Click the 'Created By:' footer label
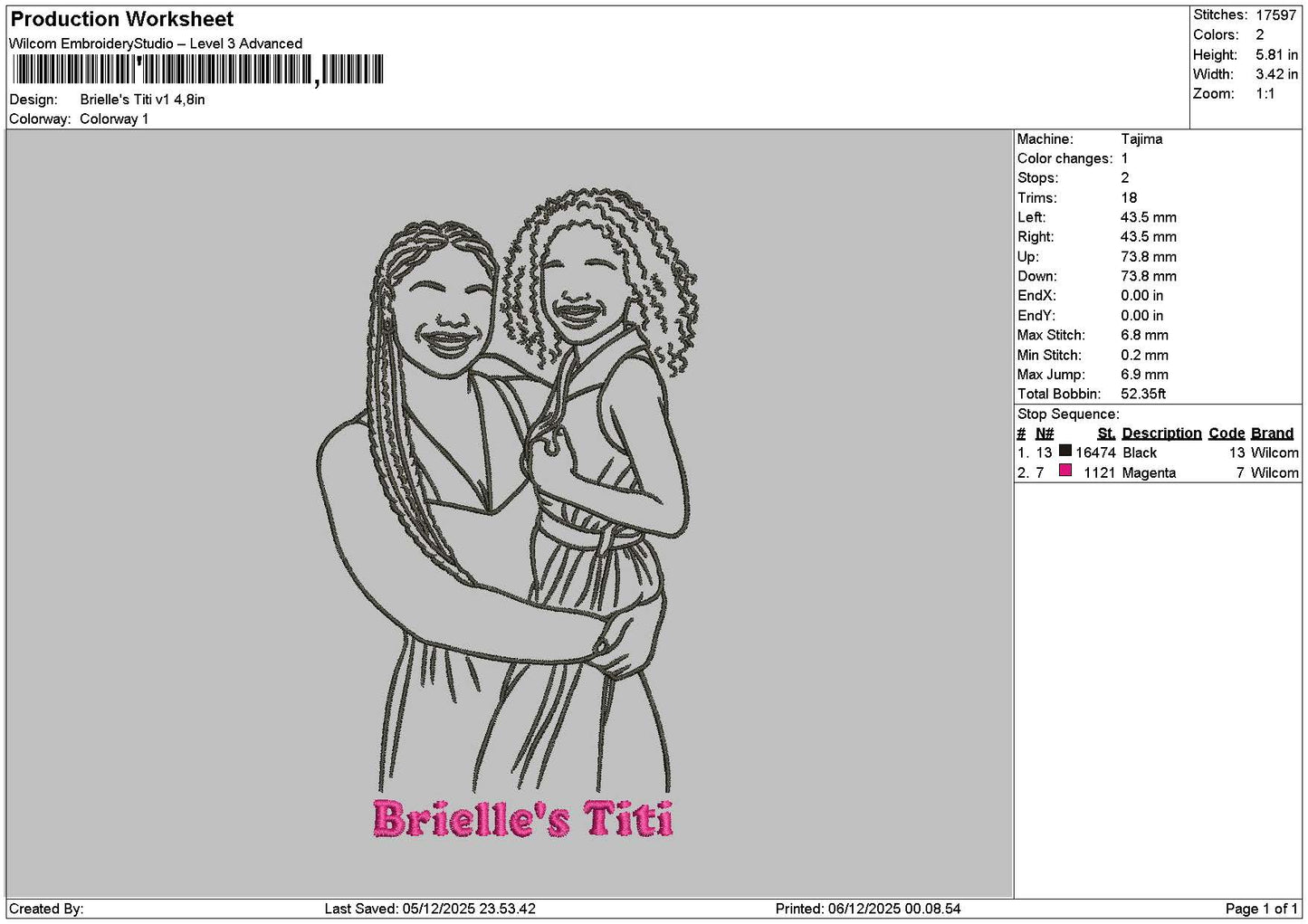Image resolution: width=1308 pixels, height=924 pixels. (46, 909)
